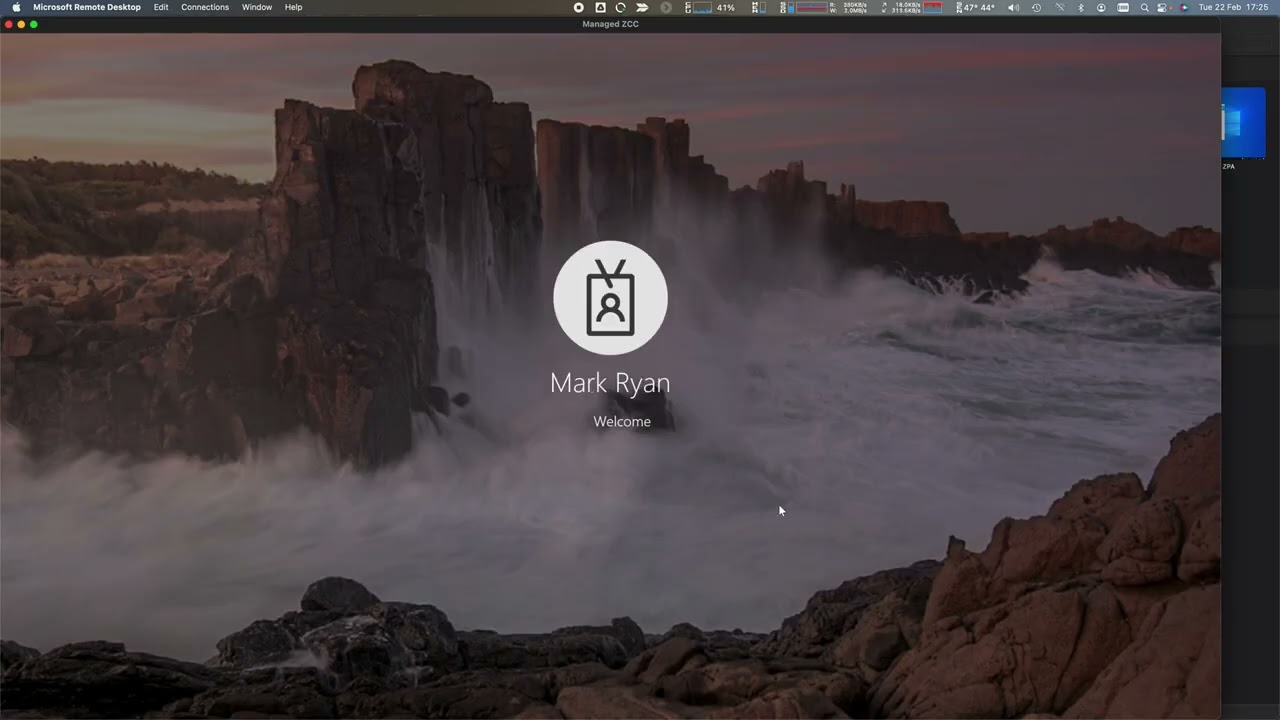Click the user account circle icon in menu bar
Screen dimensions: 1280x720
point(1101,7)
